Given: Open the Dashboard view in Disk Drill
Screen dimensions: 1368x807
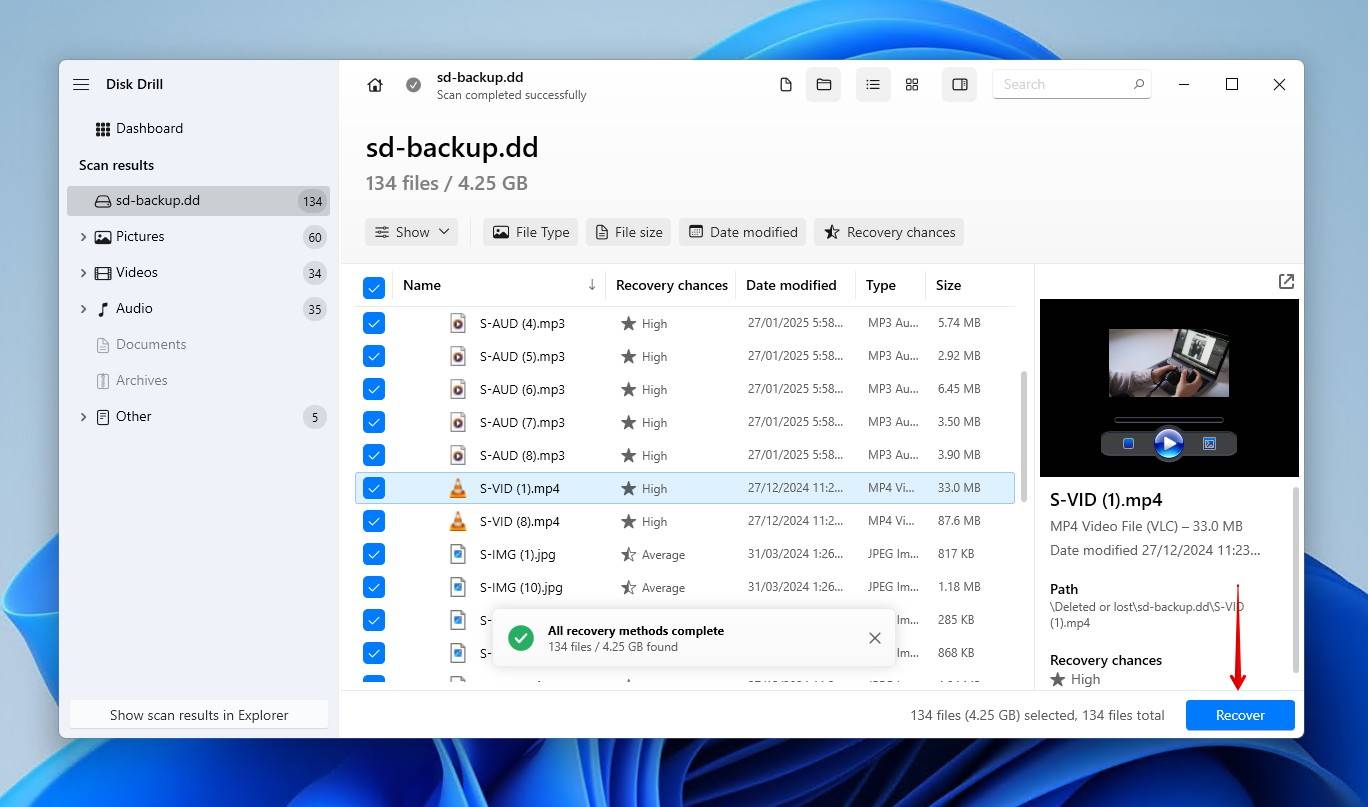Looking at the screenshot, I should [150, 128].
